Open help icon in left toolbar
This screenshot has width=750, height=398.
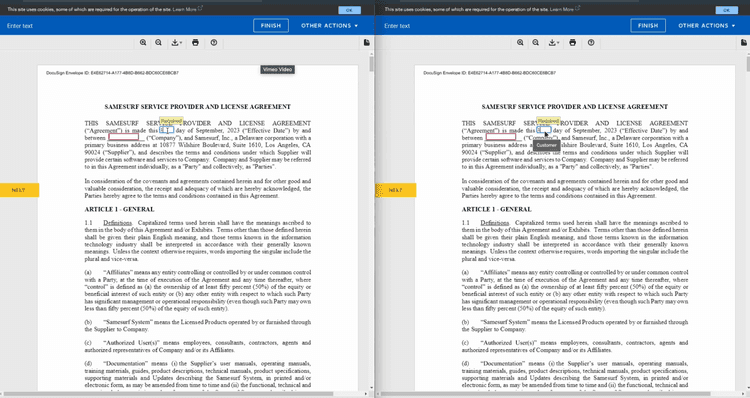coord(214,43)
